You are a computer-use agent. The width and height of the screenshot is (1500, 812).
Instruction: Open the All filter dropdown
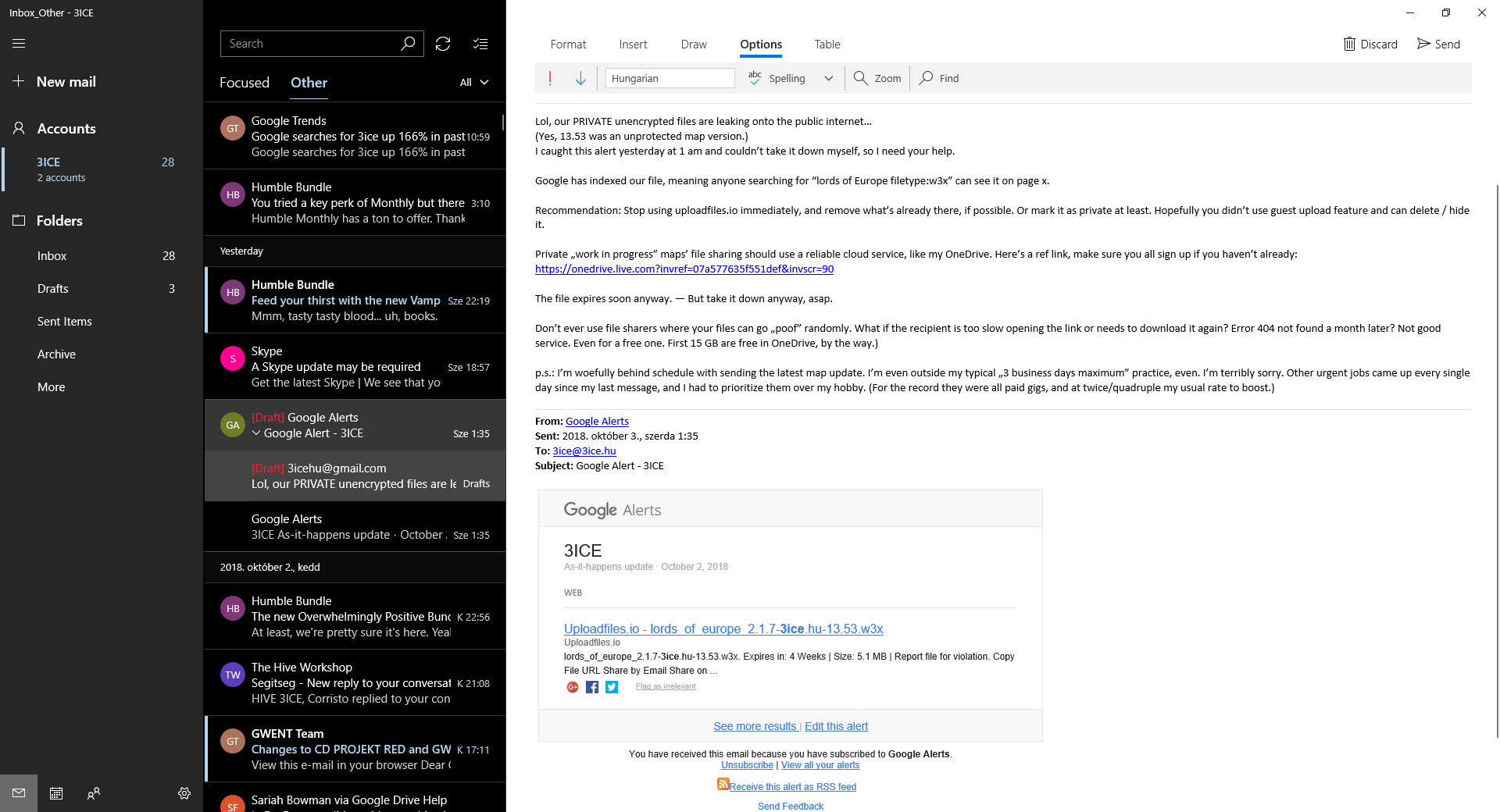point(474,82)
